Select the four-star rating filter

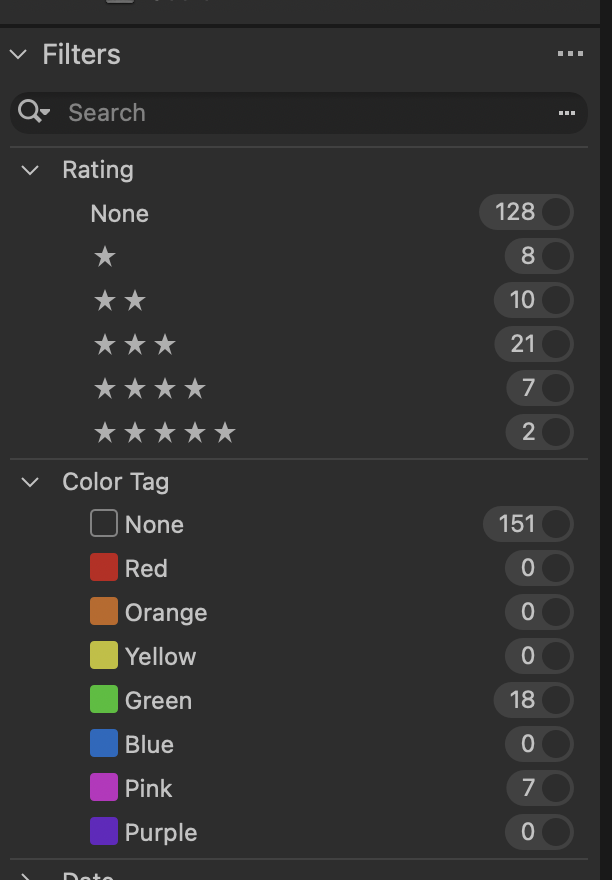coord(149,389)
